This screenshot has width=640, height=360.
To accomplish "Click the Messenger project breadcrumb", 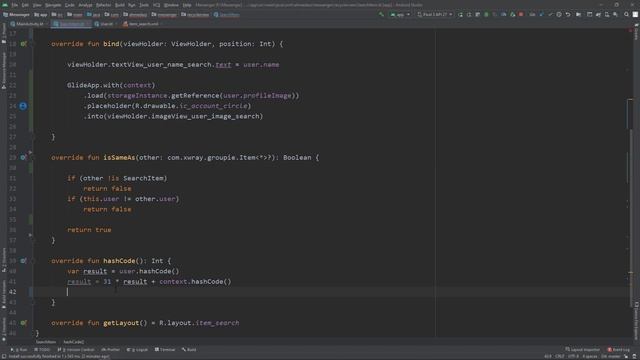I will [16, 15].
